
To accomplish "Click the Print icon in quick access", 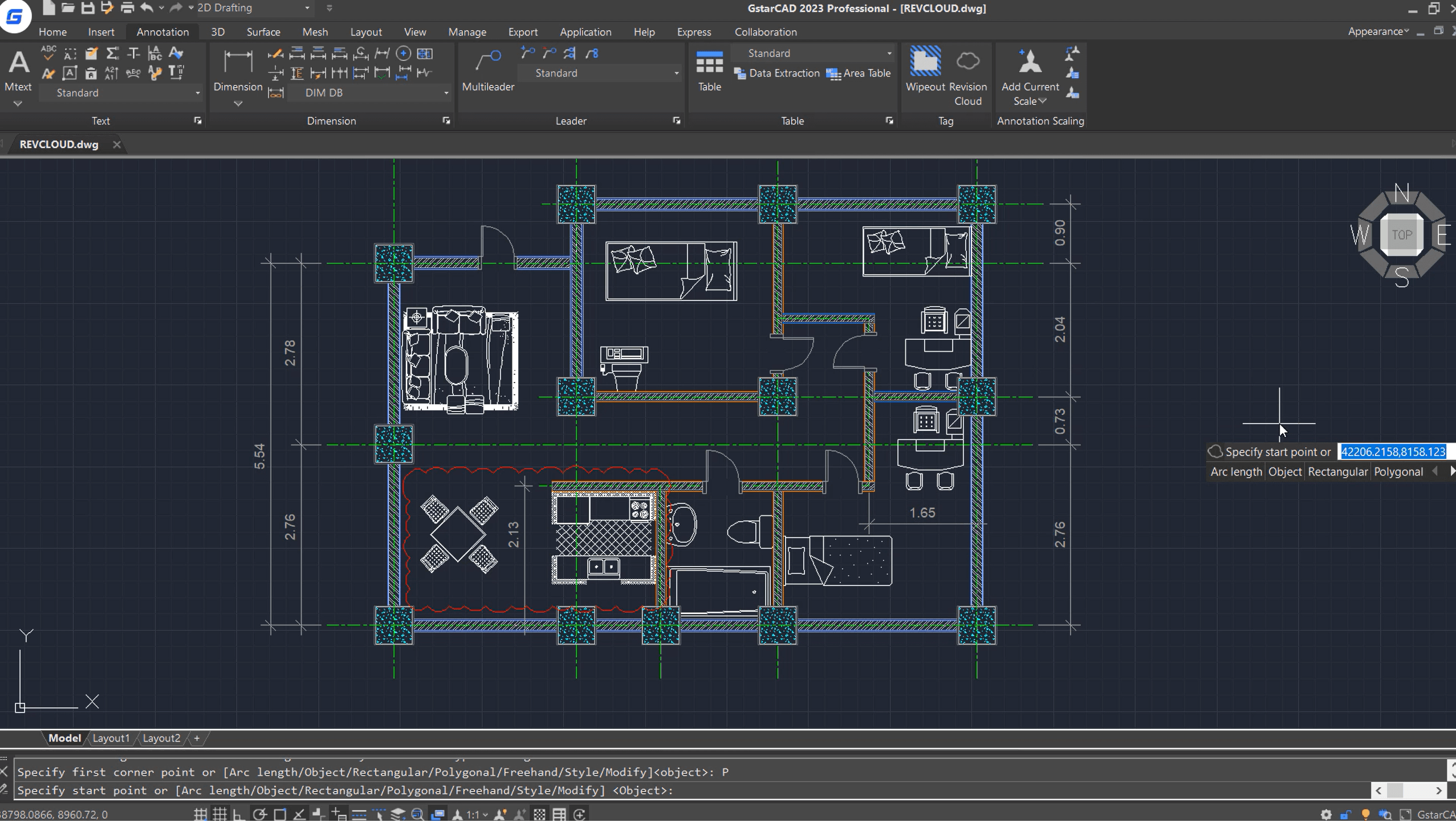I will click(127, 8).
